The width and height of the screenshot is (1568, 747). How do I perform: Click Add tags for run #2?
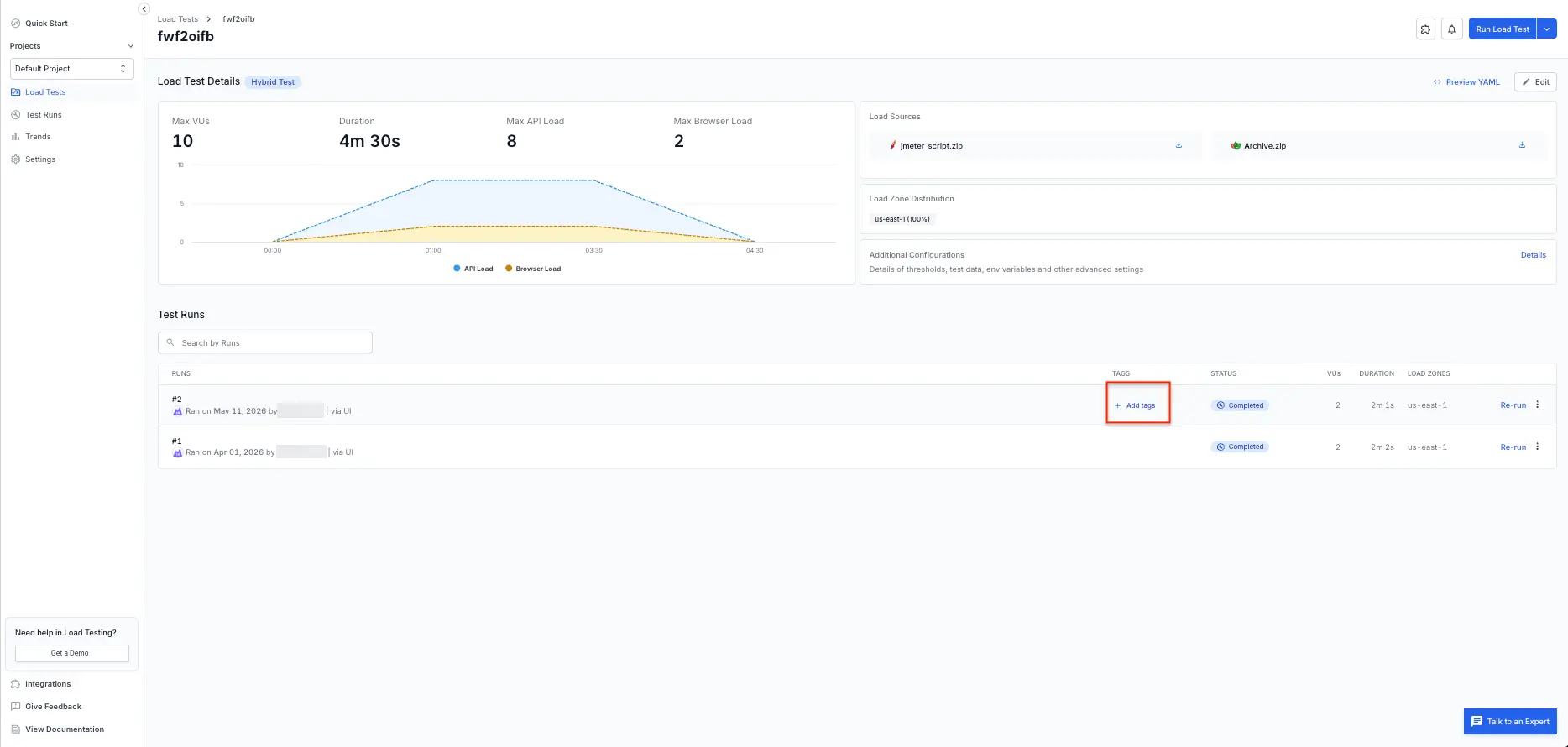tap(1135, 405)
